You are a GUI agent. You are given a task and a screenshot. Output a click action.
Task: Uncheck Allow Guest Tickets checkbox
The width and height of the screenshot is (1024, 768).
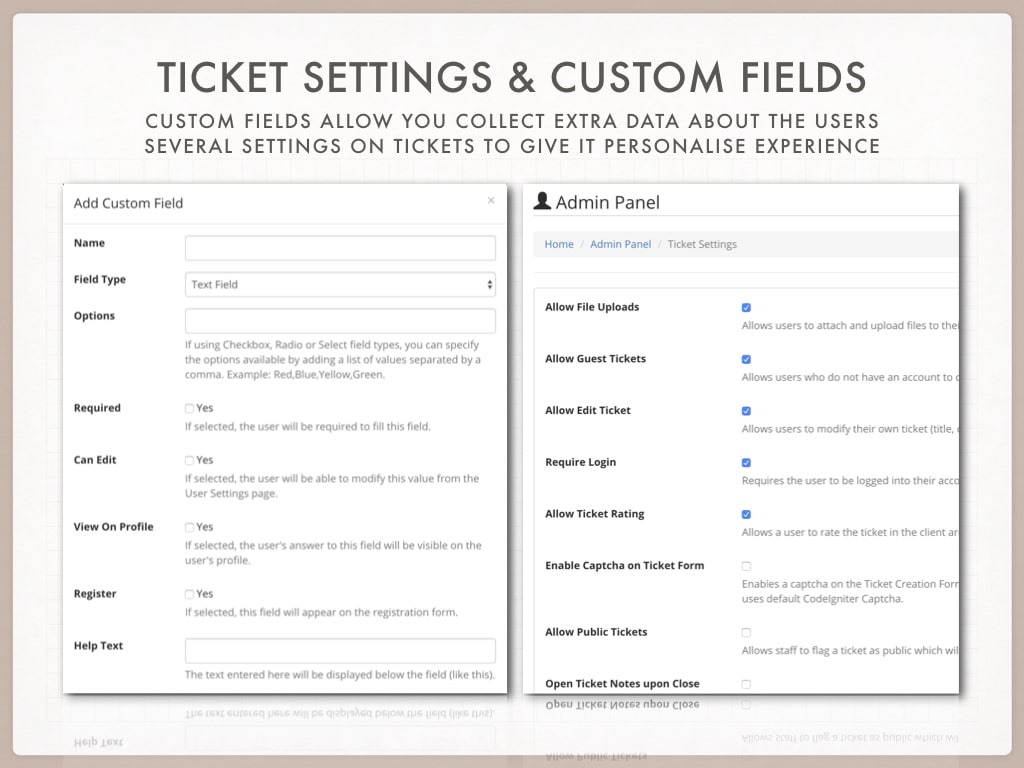(746, 359)
